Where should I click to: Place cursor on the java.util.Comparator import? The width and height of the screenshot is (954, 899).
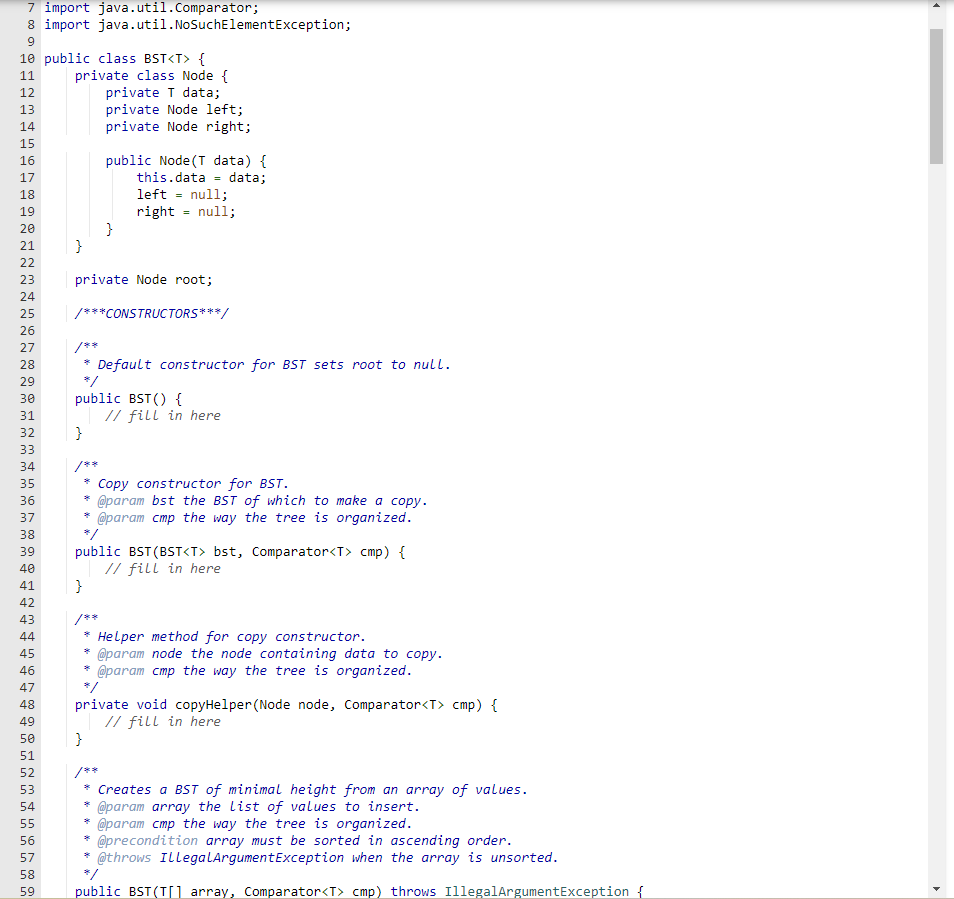tap(150, 7)
